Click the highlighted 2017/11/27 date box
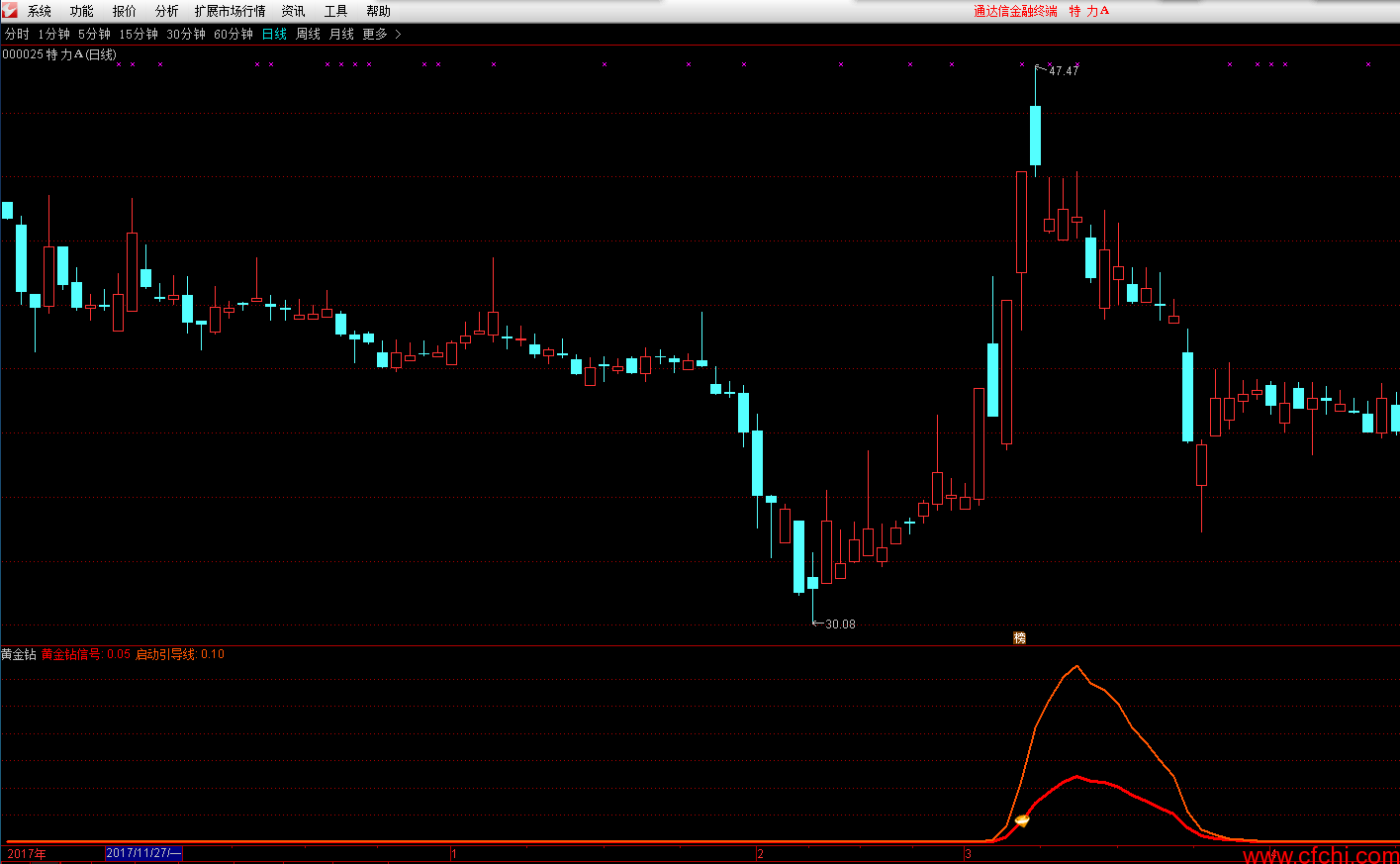Image resolution: width=1400 pixels, height=864 pixels. pyautogui.click(x=143, y=853)
